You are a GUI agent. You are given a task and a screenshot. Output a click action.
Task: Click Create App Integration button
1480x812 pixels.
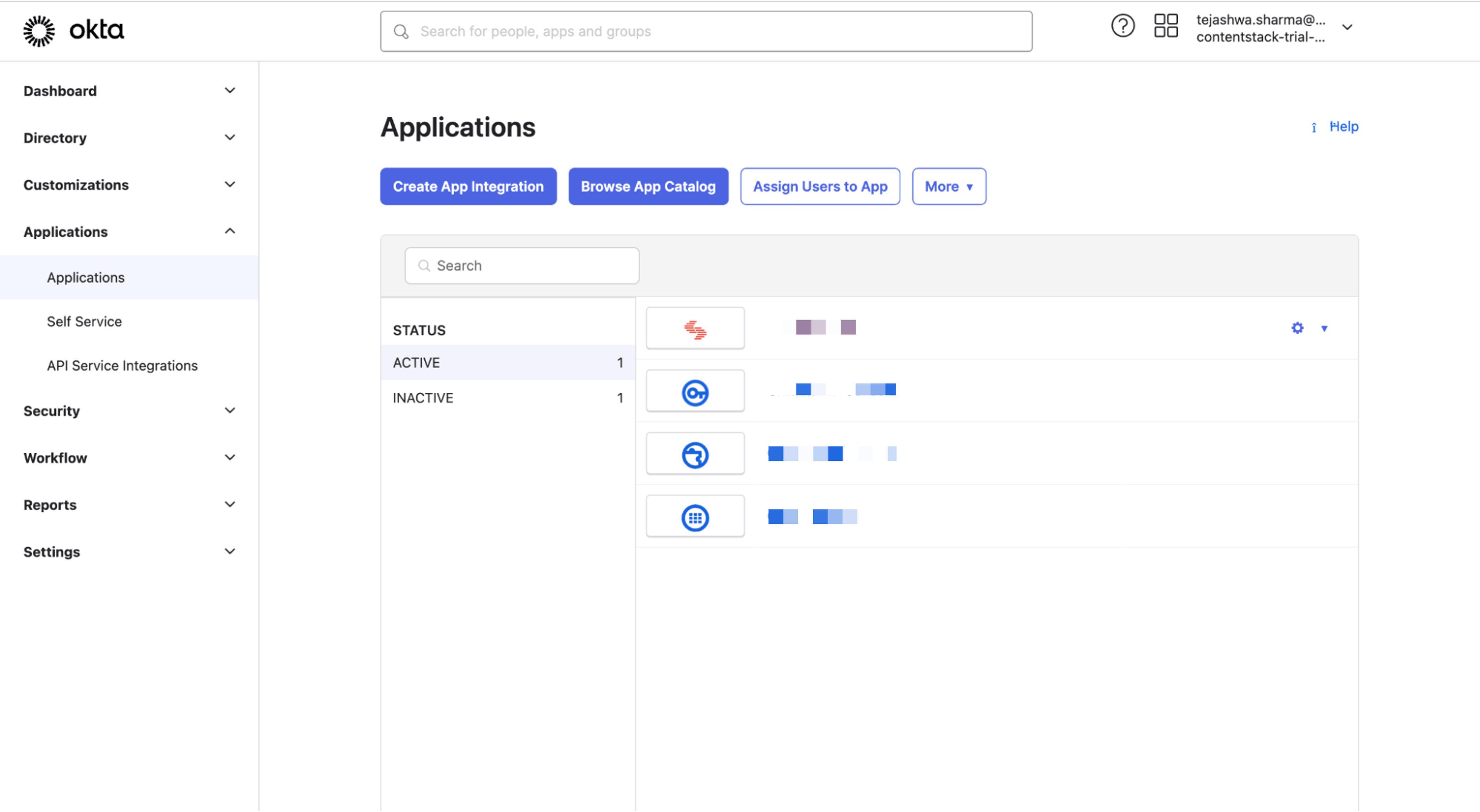coord(468,187)
